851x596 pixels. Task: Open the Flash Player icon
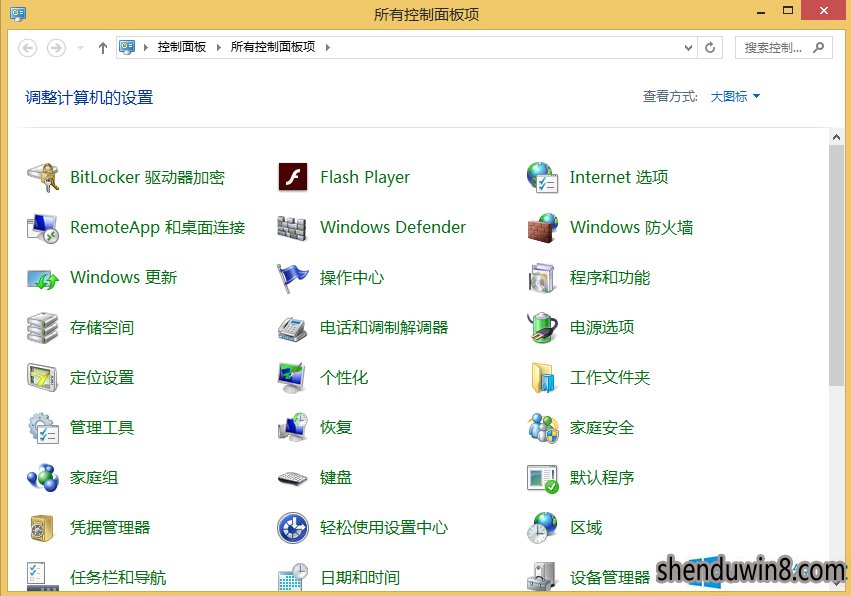[293, 177]
